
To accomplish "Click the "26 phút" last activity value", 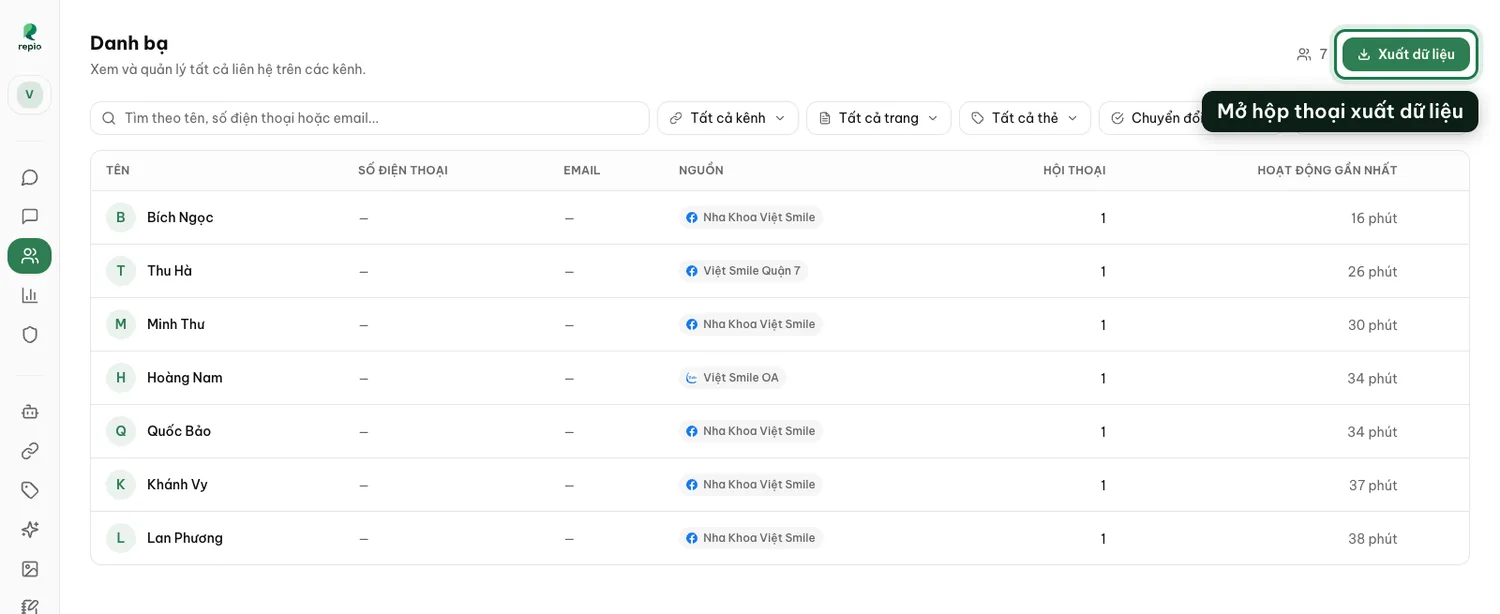I will [1373, 272].
